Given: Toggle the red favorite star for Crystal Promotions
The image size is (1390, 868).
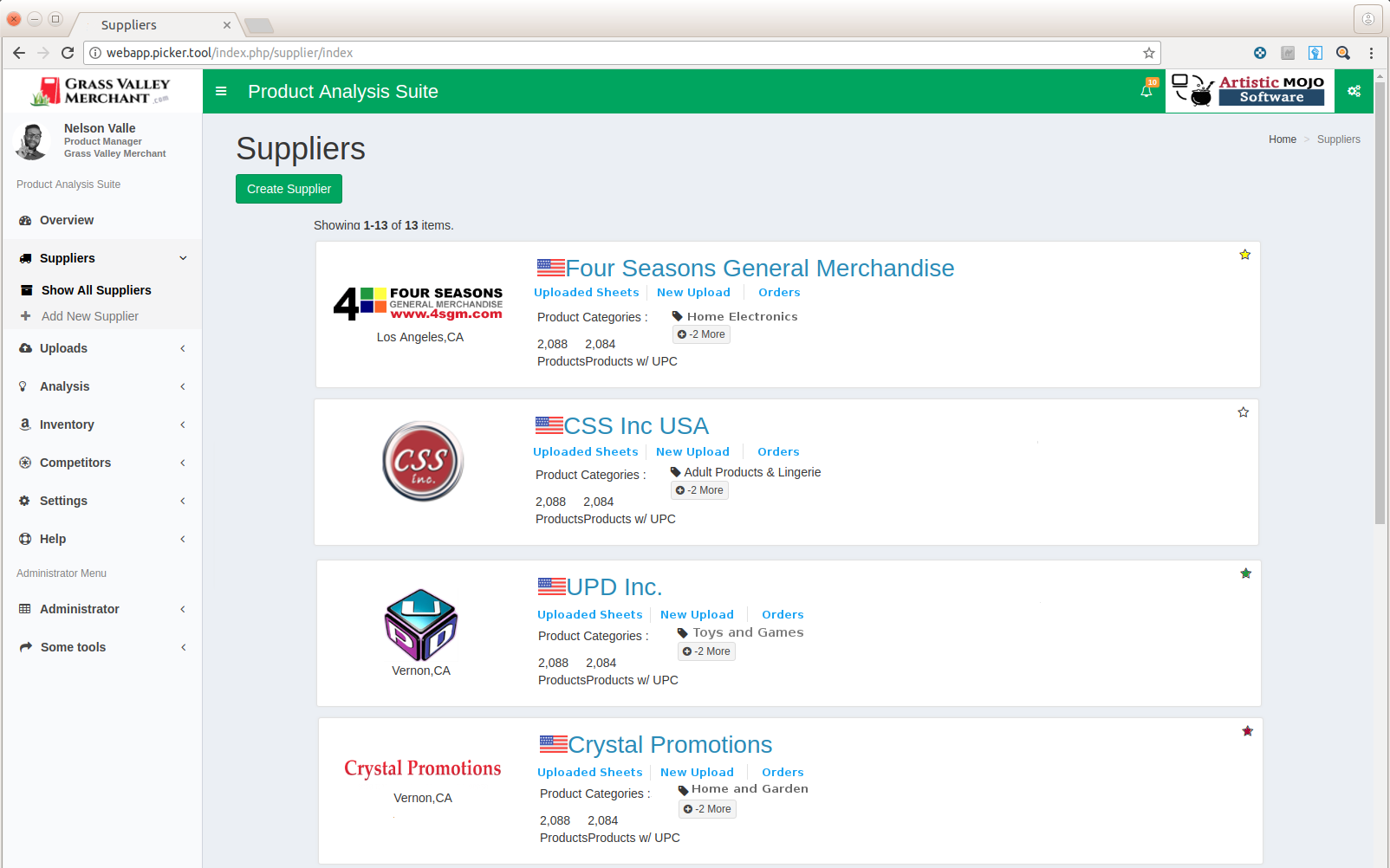Looking at the screenshot, I should coord(1248,731).
